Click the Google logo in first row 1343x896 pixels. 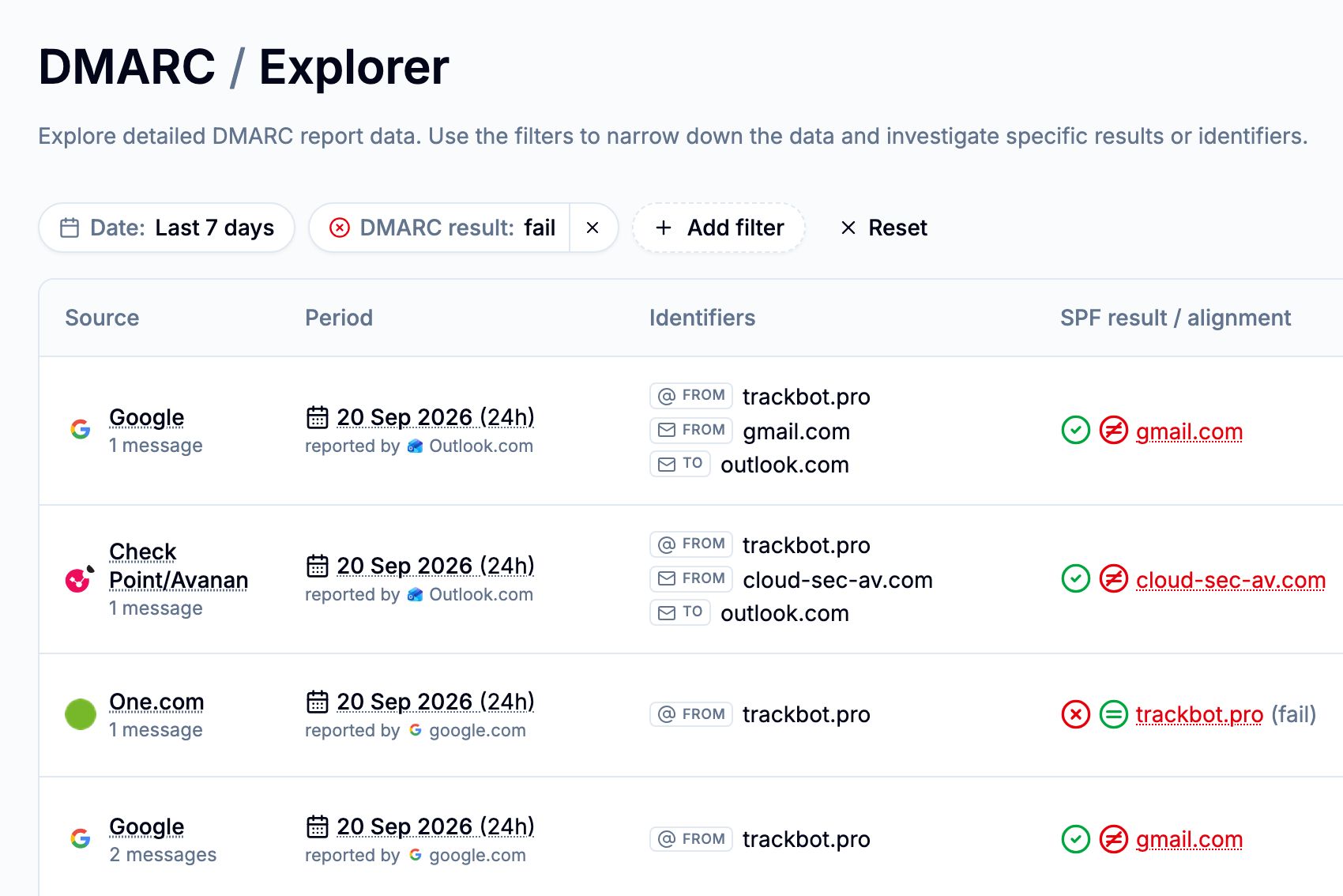pos(81,429)
